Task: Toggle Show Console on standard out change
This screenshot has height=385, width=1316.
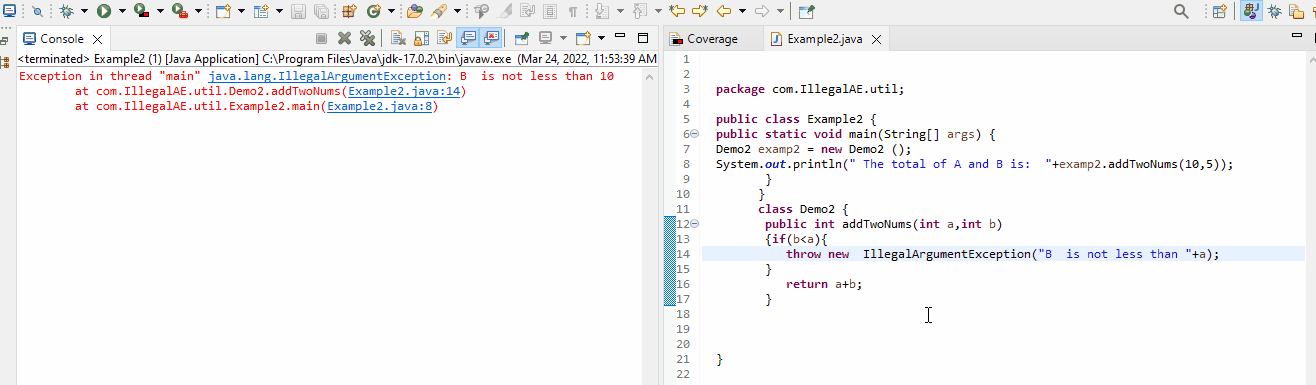Action: click(467, 39)
